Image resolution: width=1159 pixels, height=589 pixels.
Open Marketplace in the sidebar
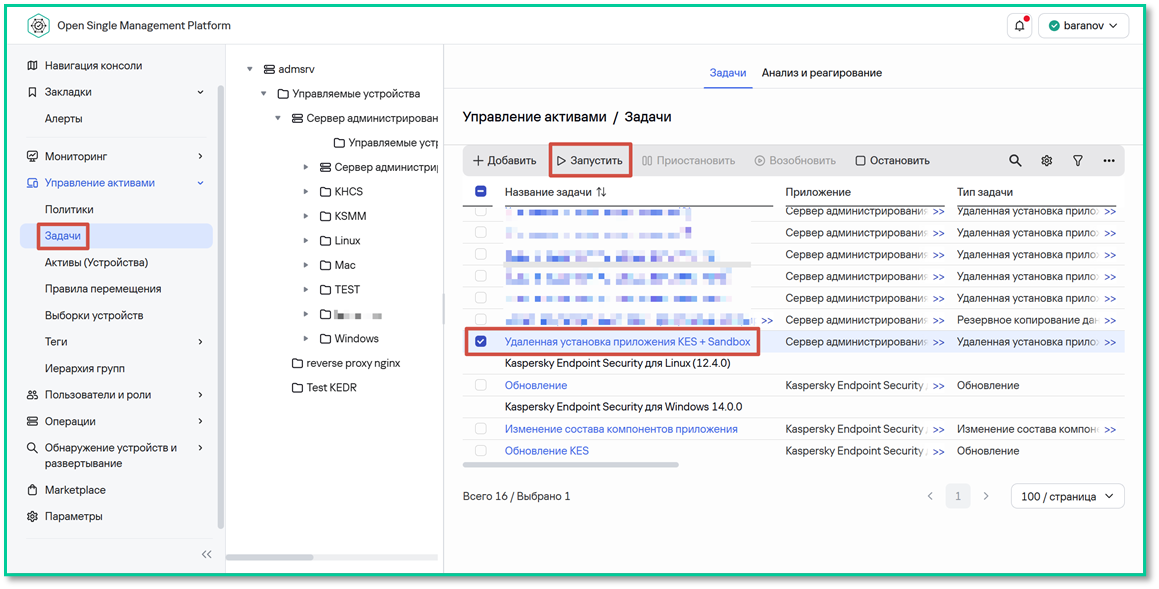coord(75,490)
